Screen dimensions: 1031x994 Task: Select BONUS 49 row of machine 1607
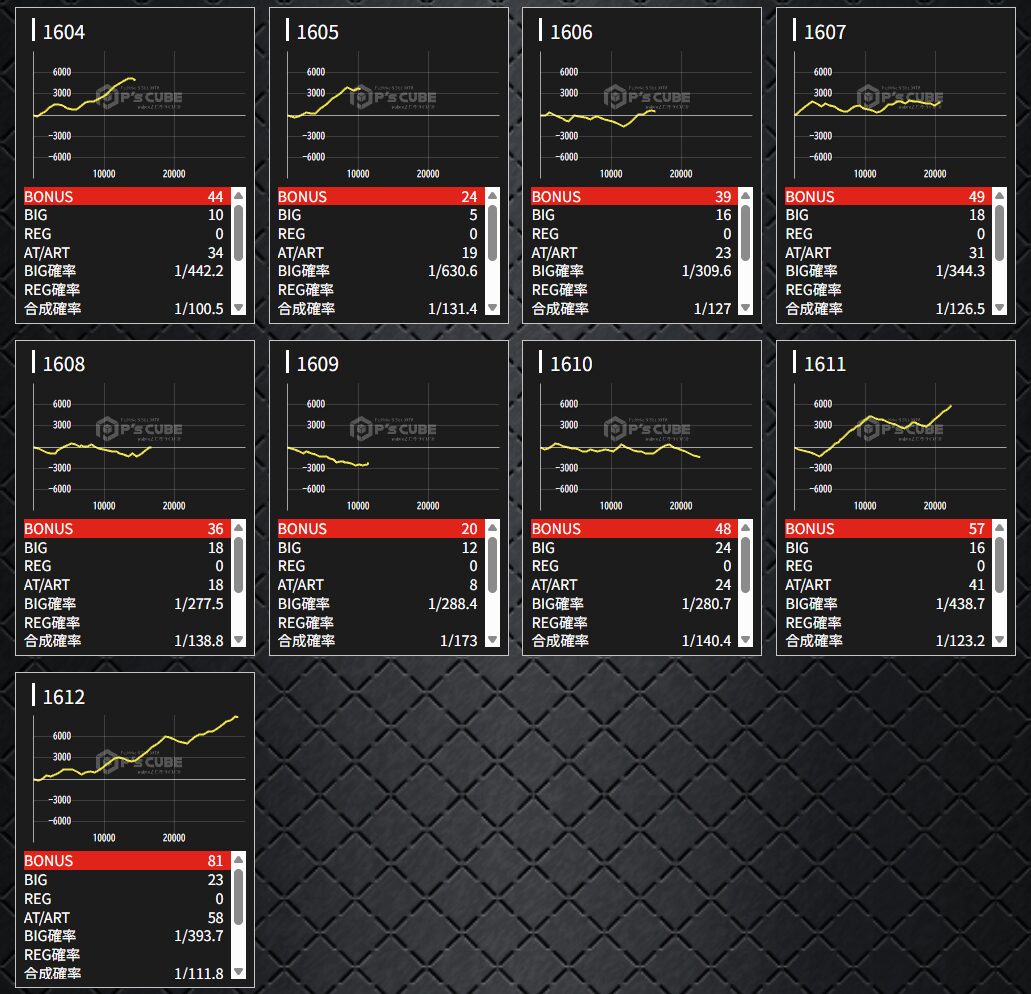[x=888, y=196]
